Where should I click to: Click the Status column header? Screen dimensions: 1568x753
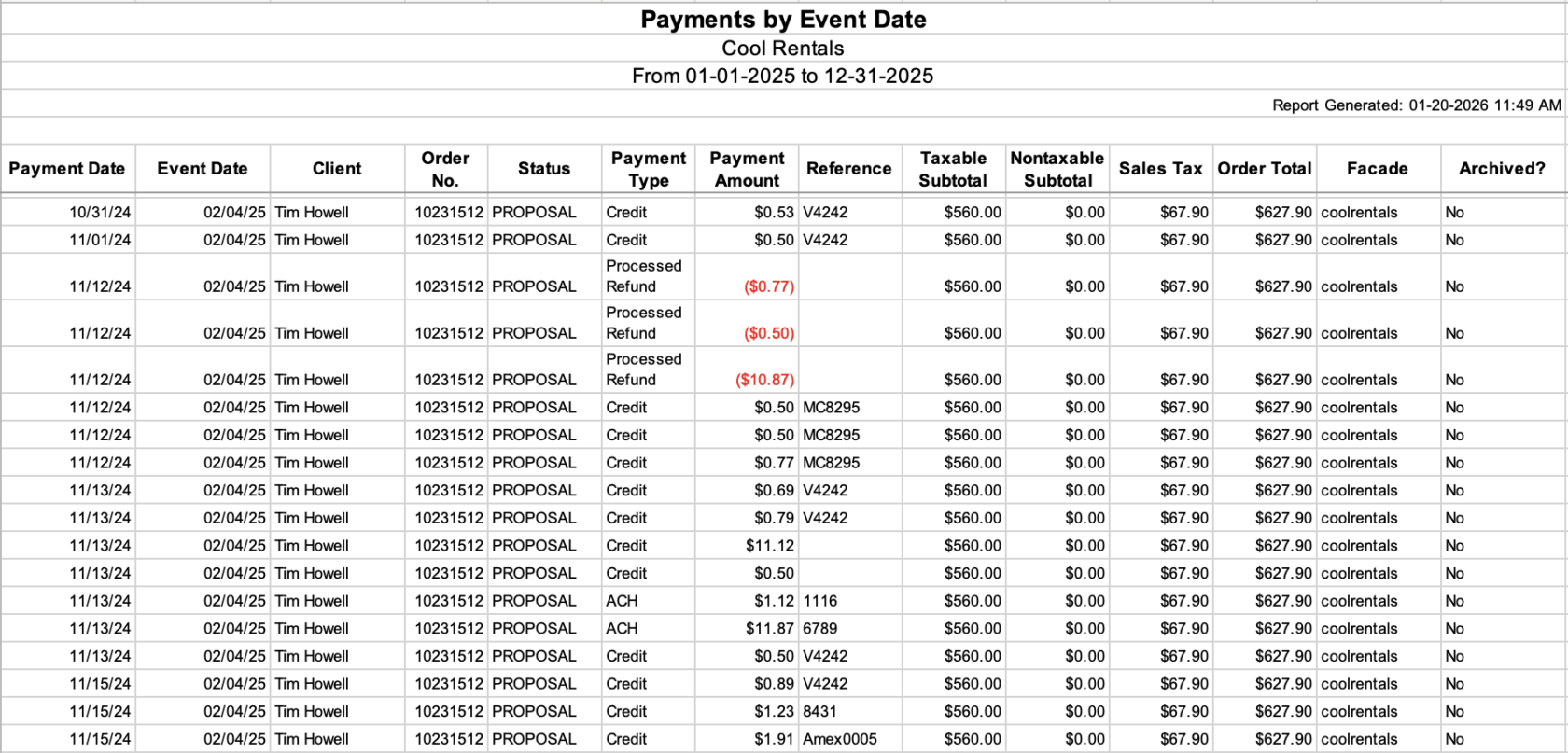543,169
